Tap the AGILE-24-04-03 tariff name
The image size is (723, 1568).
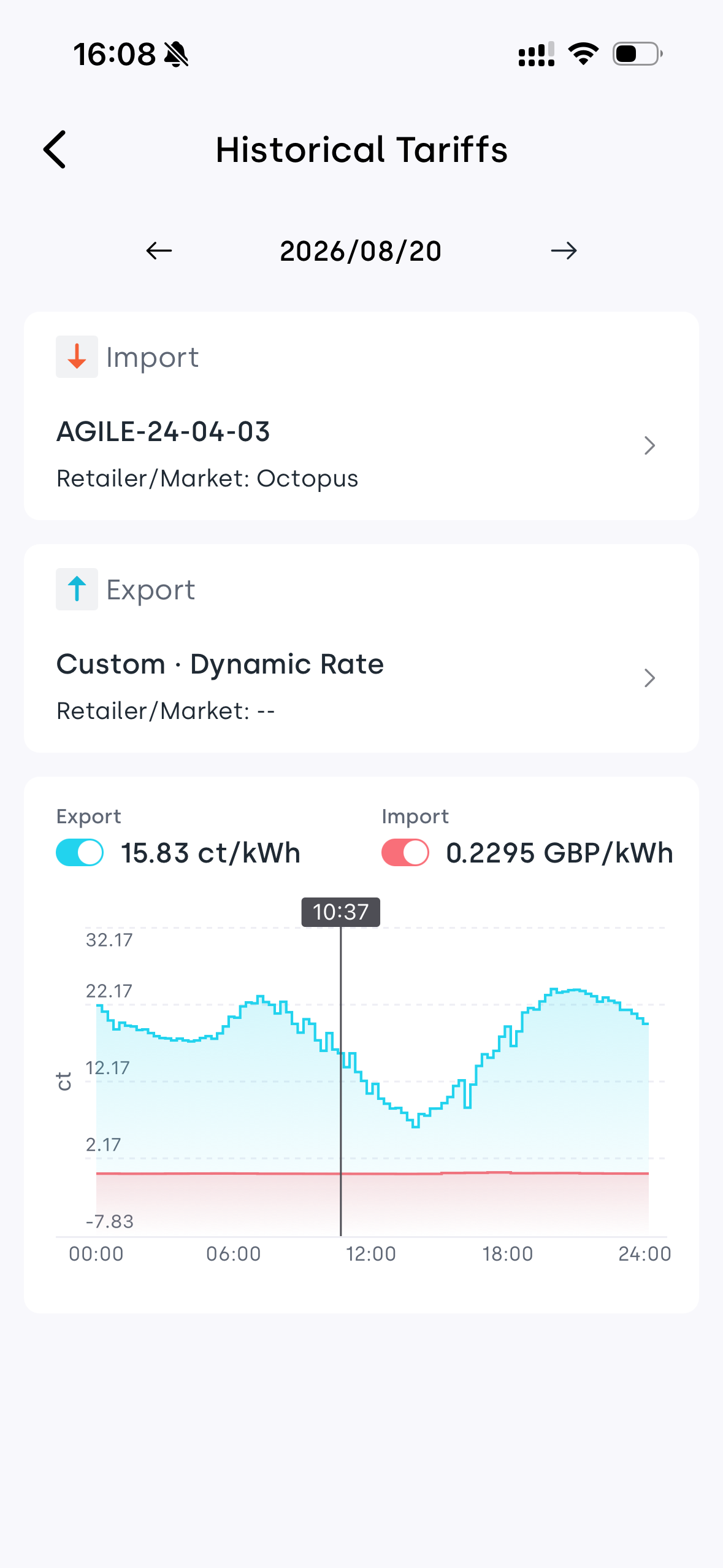163,432
